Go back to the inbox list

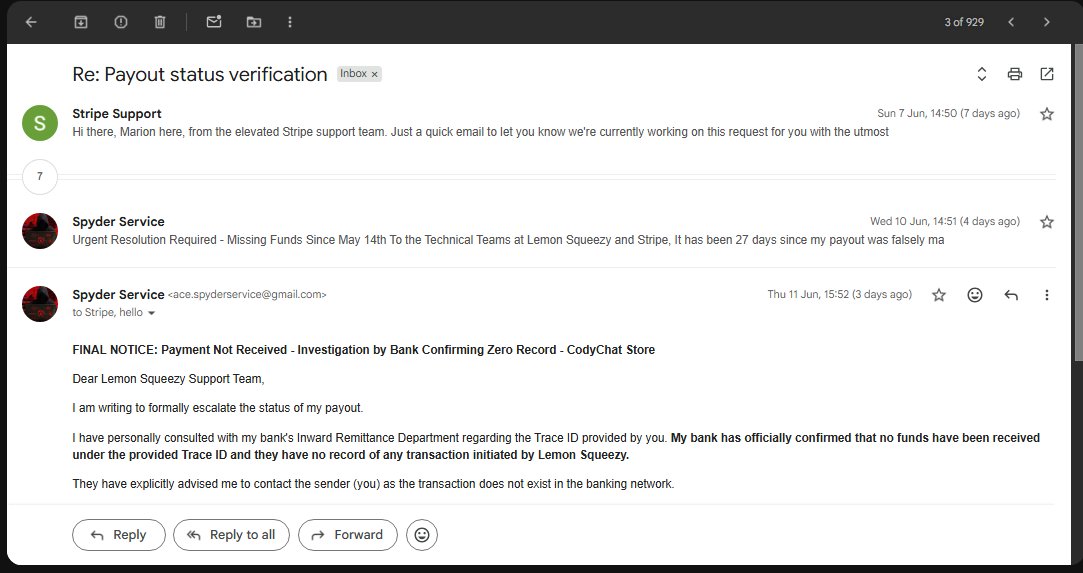pyautogui.click(x=31, y=22)
